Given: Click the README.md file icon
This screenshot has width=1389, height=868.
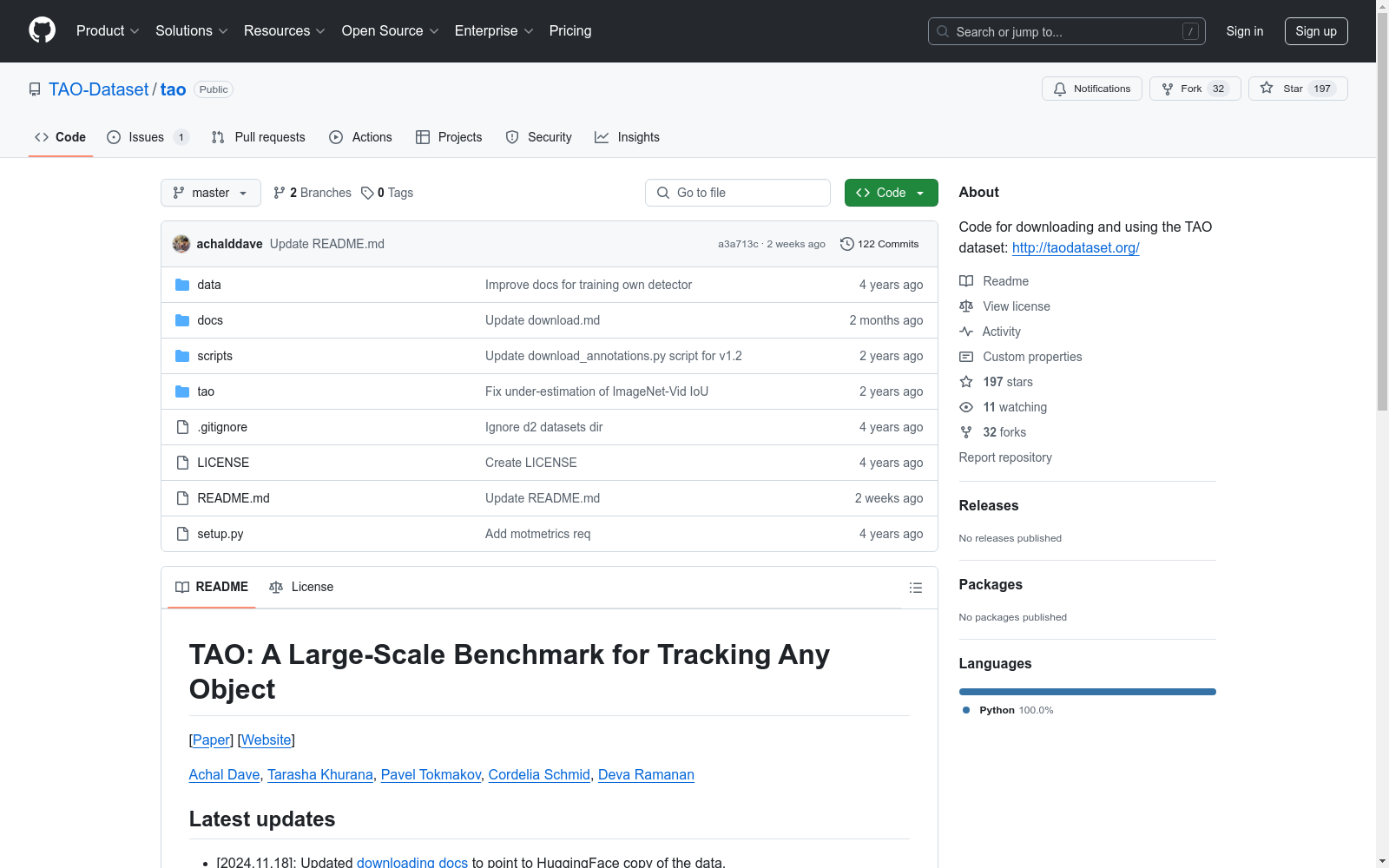Looking at the screenshot, I should click(182, 498).
